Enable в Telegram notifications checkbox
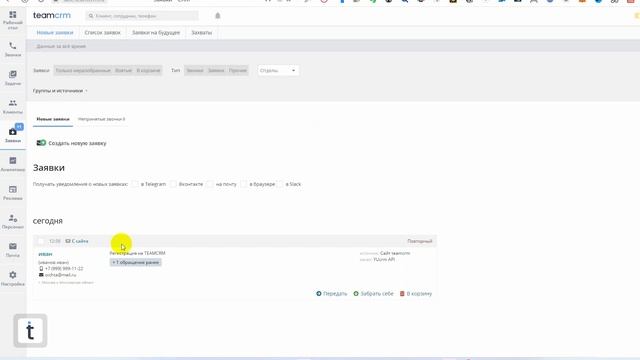Screen dimensions: 640x360 pyautogui.click(x=135, y=184)
